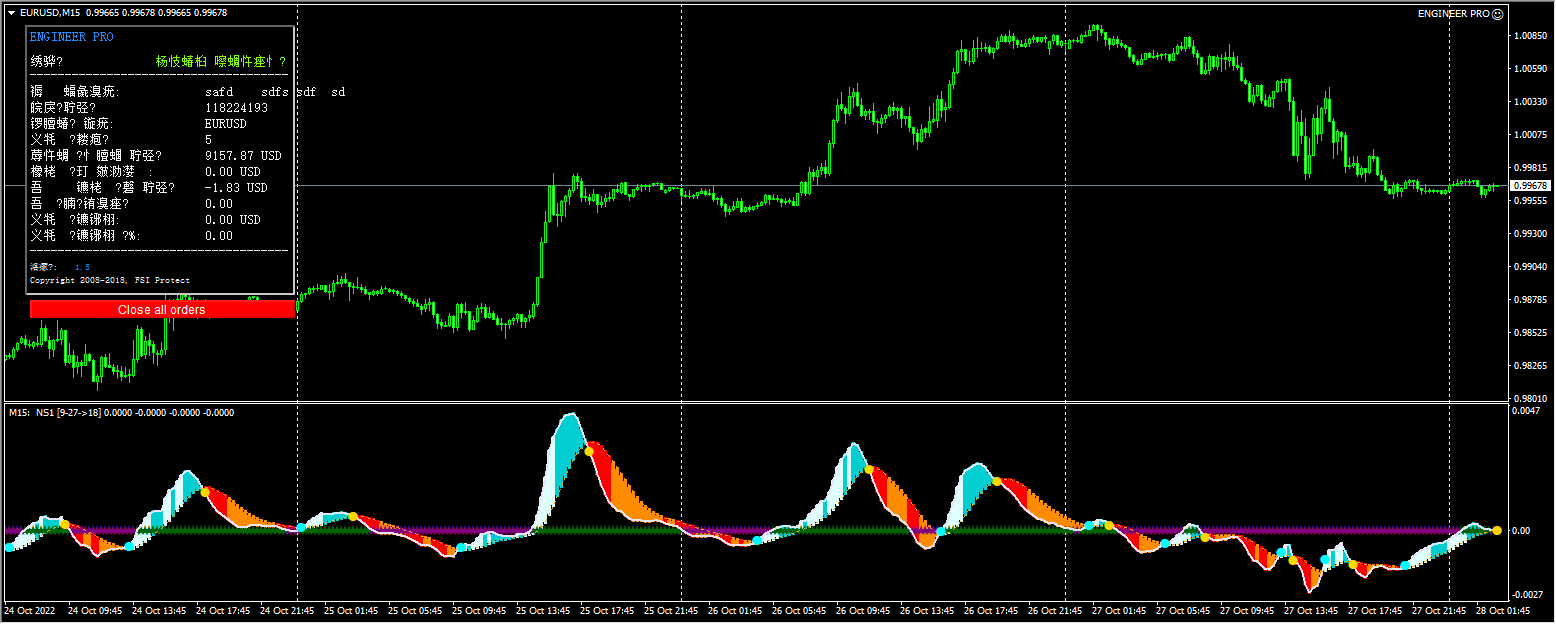
Task: Click the EURUSD,M15 chart title text
Action: point(52,12)
